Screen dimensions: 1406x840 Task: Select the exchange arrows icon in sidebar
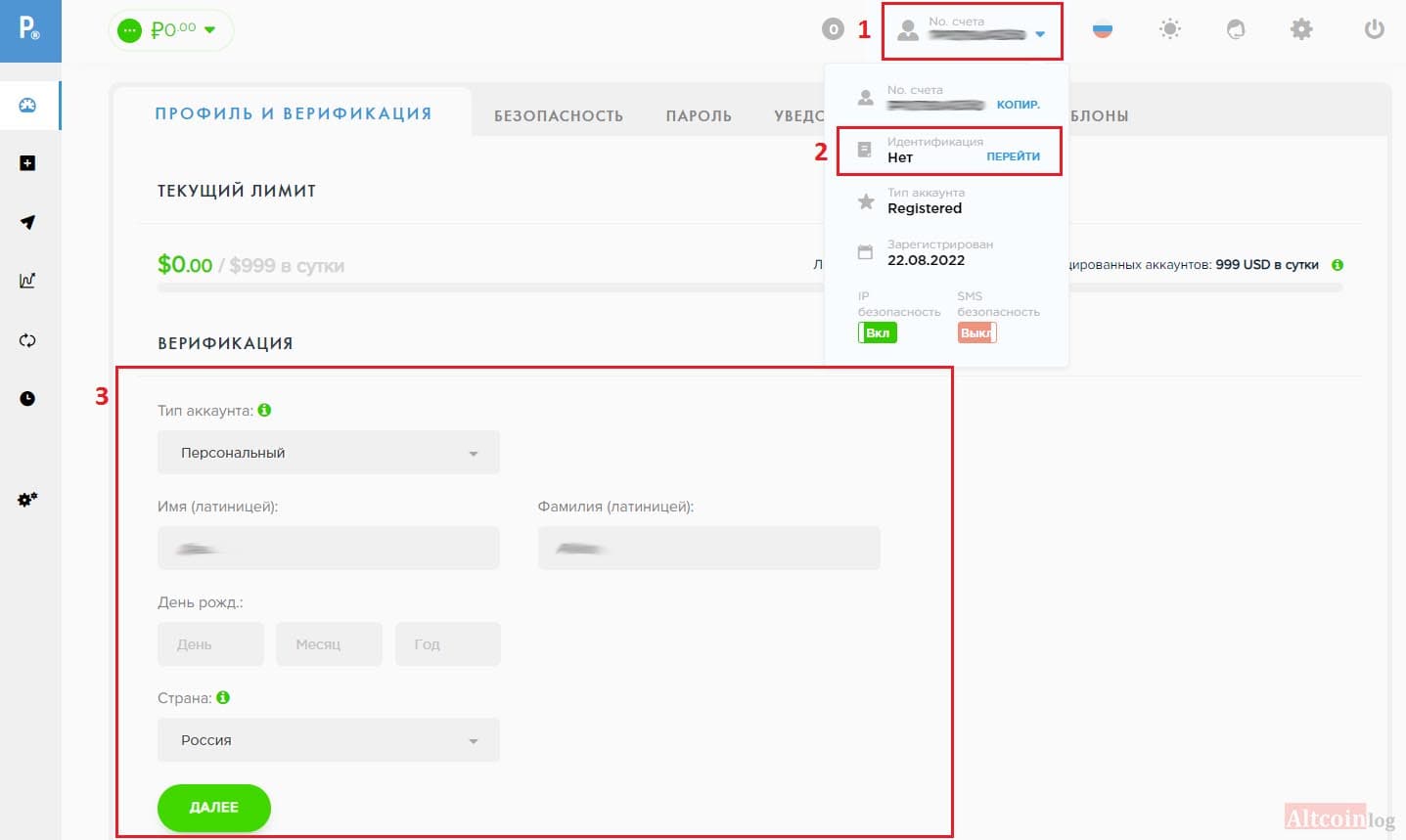(27, 340)
